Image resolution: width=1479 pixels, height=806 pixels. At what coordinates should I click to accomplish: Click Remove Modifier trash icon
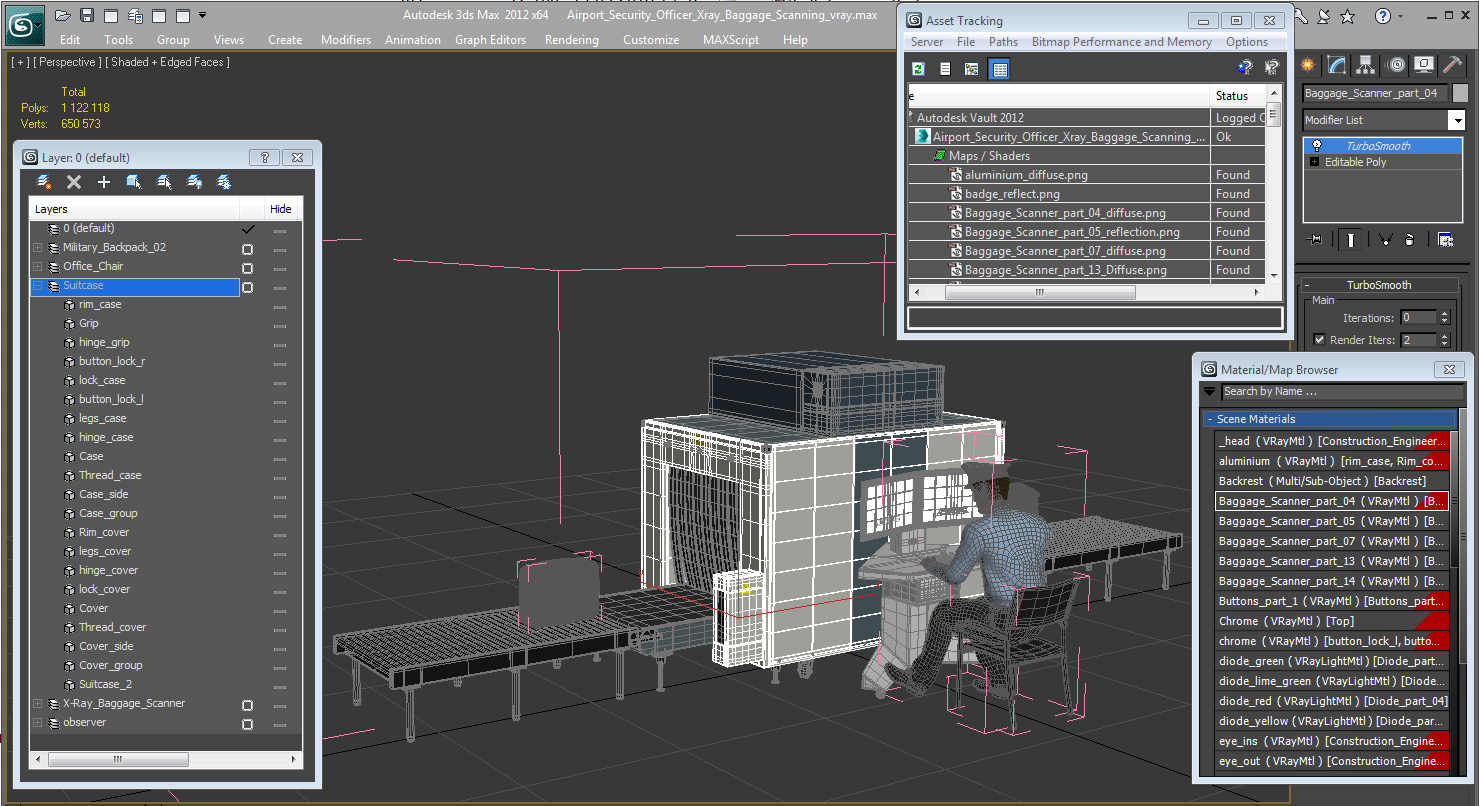pyautogui.click(x=1409, y=240)
